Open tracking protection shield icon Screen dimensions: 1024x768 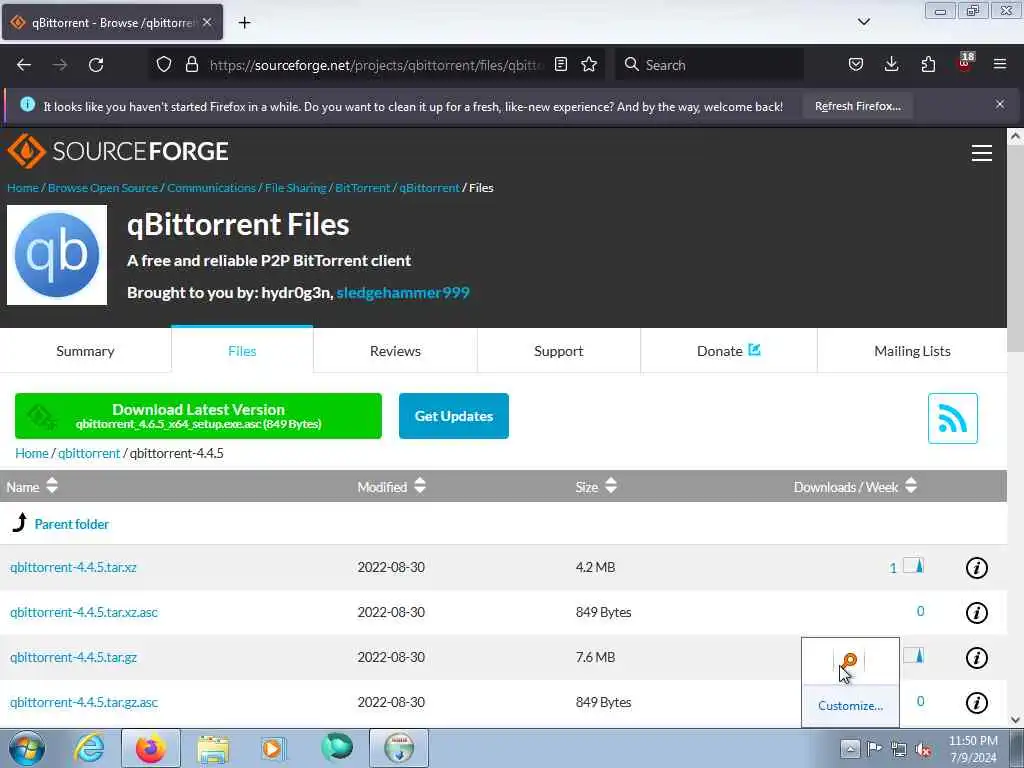coord(164,64)
